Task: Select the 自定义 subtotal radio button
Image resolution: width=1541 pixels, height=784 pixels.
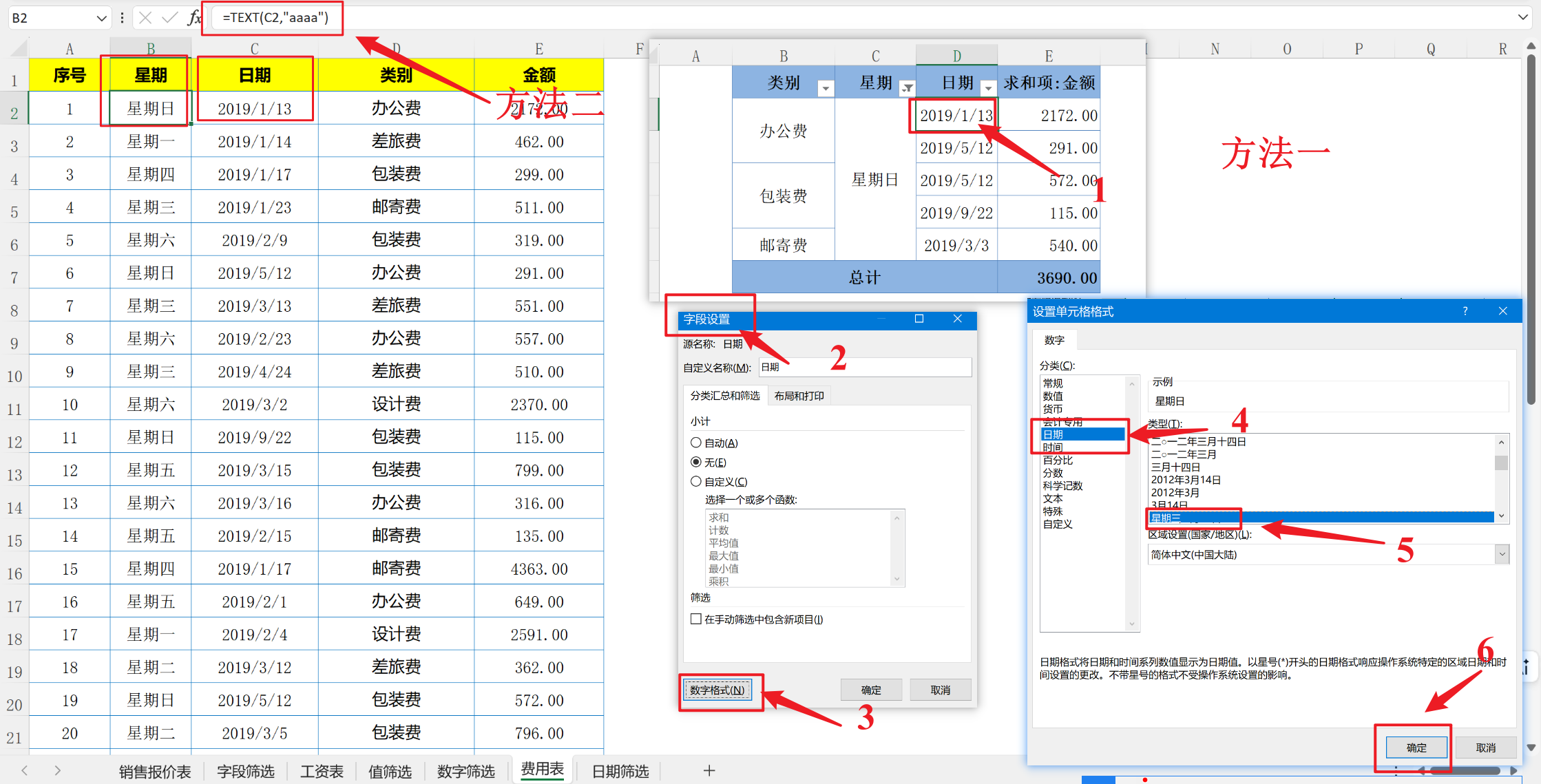Action: pyautogui.click(x=696, y=481)
